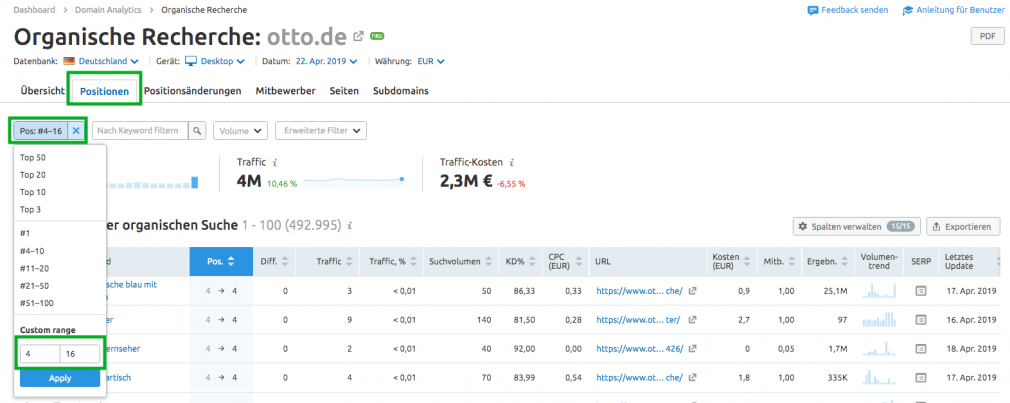Open the Datum 22. Apr. 2019 dropdown
This screenshot has height=403, width=1010.
(326, 62)
